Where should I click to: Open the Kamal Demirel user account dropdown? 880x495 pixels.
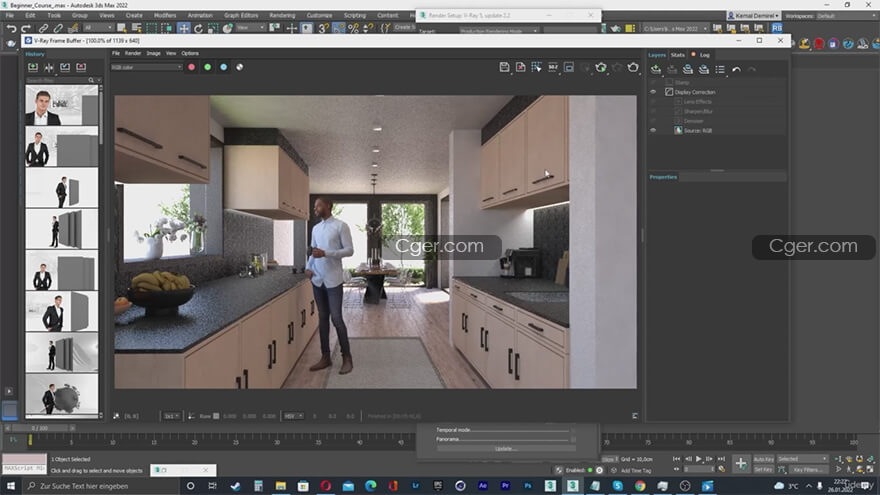tap(754, 16)
